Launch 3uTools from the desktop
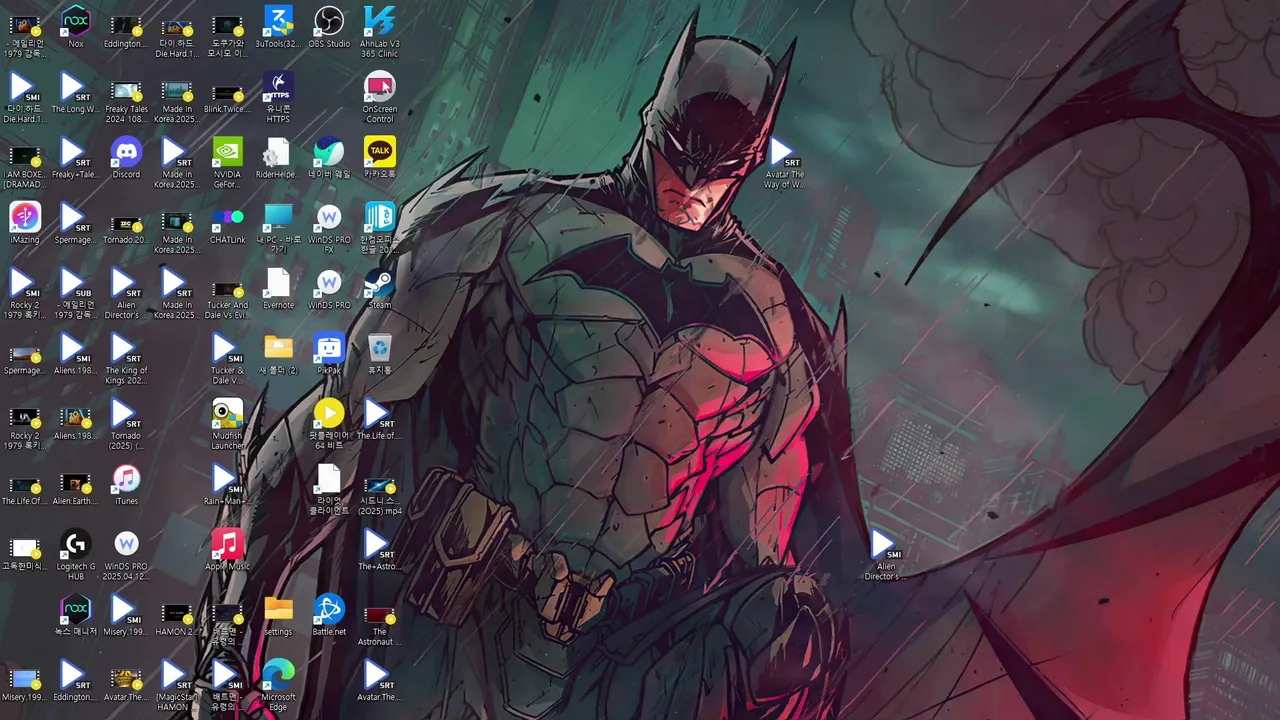The width and height of the screenshot is (1280, 720). (278, 27)
